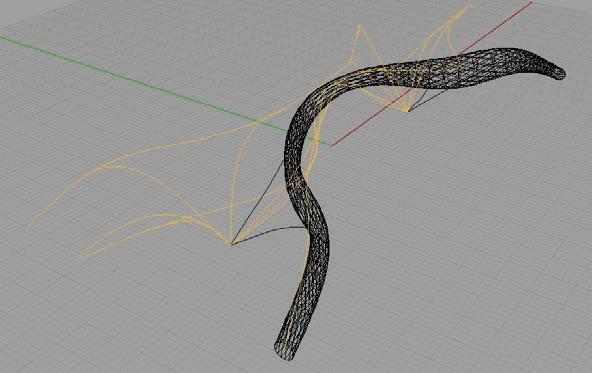Pick the lower point where yellow curves converge

(x=231, y=244)
